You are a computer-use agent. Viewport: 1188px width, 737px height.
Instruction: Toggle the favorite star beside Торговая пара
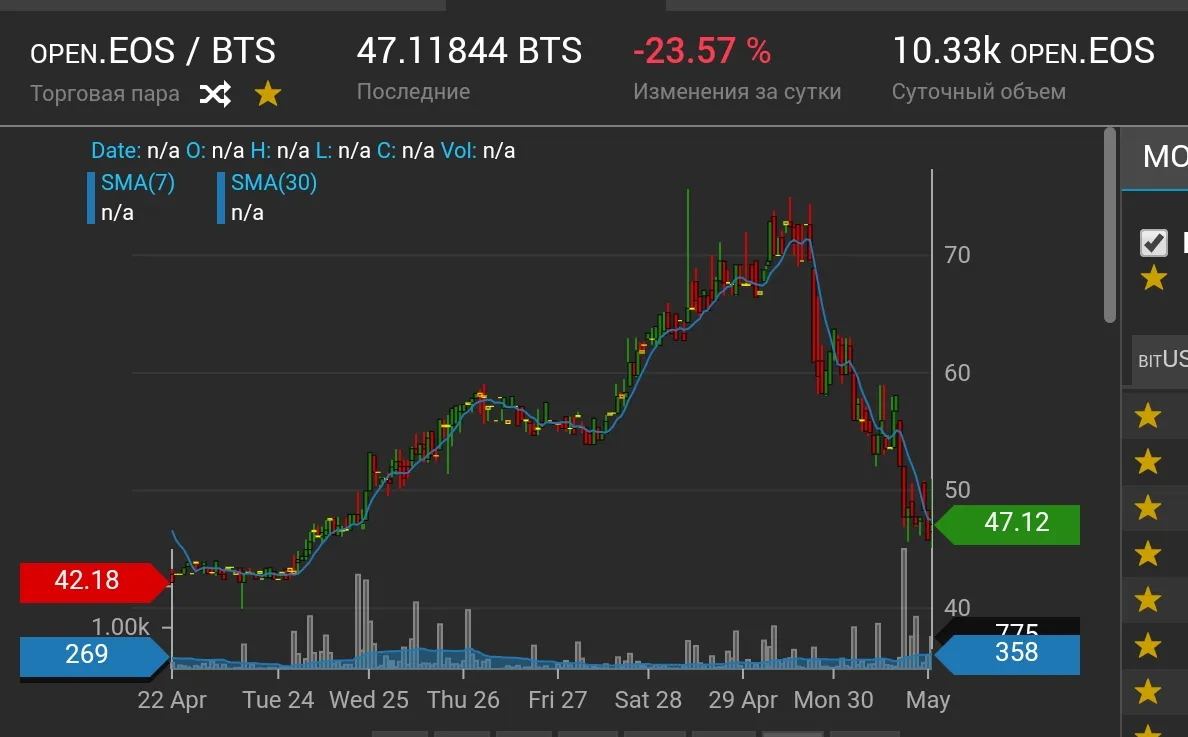(x=267, y=95)
